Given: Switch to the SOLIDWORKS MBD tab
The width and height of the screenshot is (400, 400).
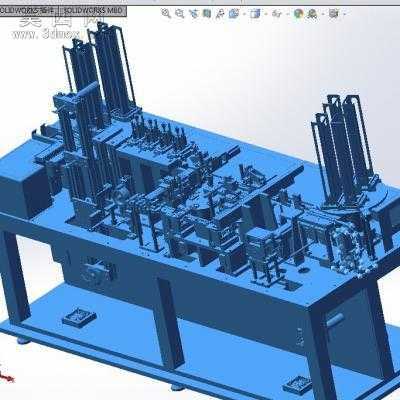Looking at the screenshot, I should point(93,11).
